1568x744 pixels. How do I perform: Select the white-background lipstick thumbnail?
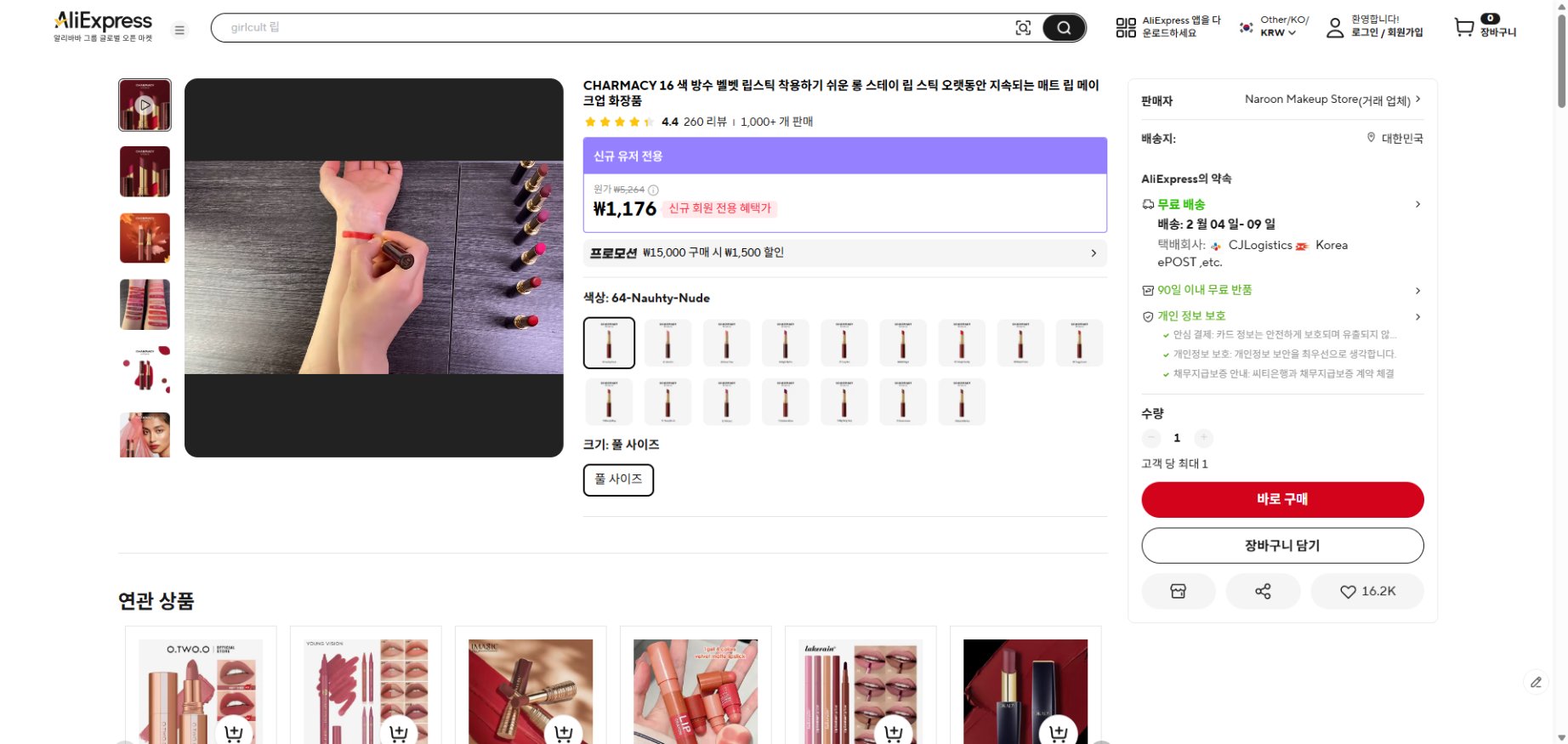pyautogui.click(x=145, y=371)
